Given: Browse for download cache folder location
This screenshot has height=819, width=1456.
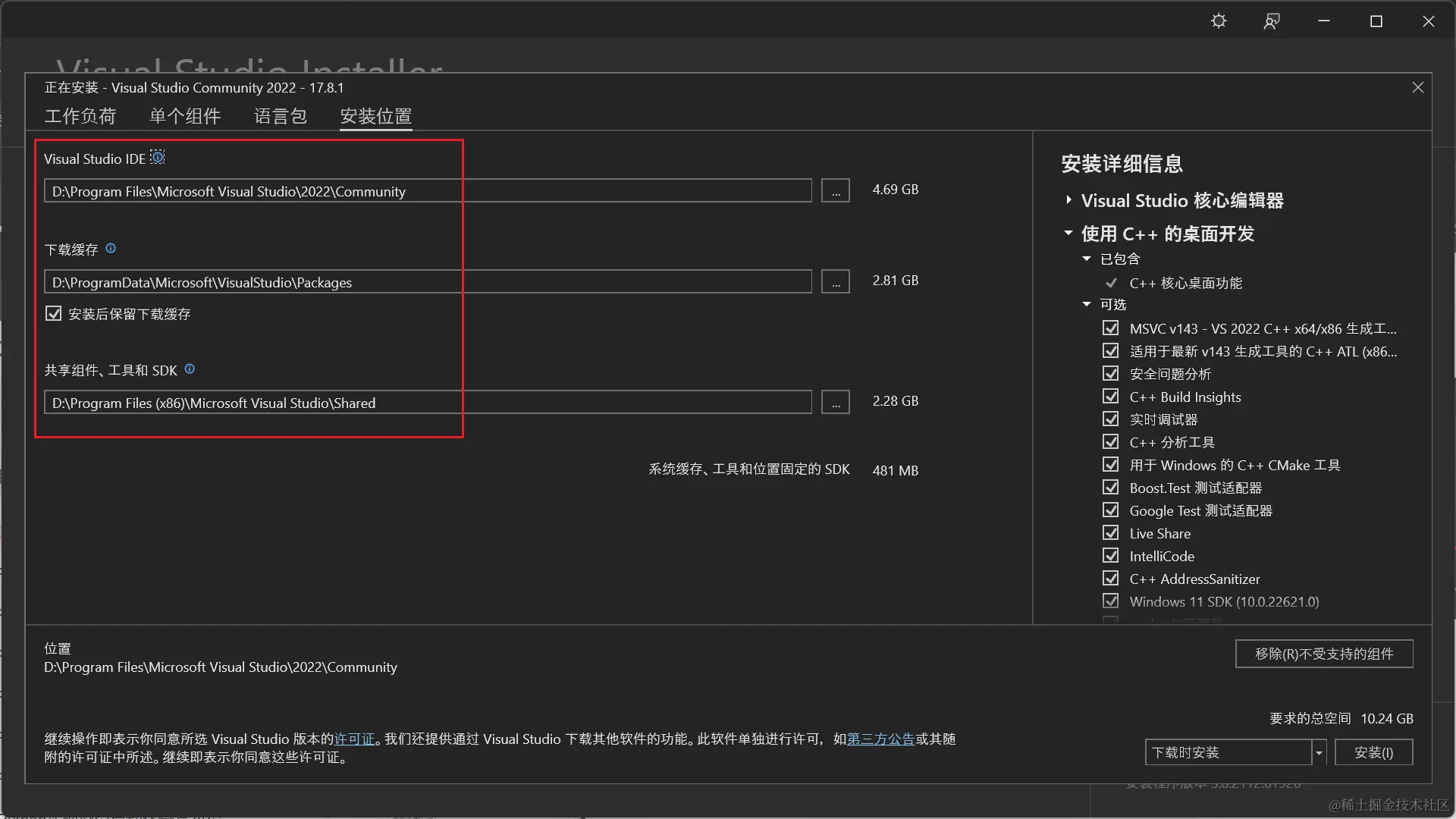Looking at the screenshot, I should click(835, 282).
